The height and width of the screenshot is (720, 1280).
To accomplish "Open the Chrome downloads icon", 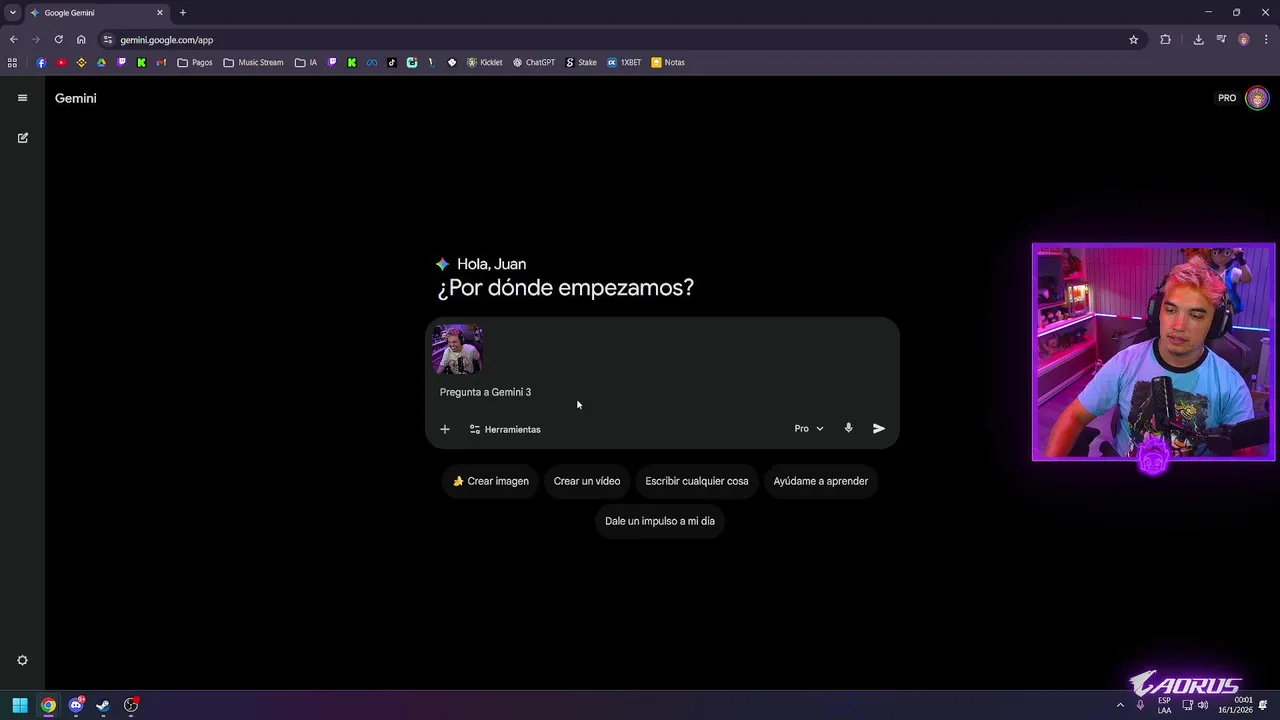I will pyautogui.click(x=1198, y=40).
